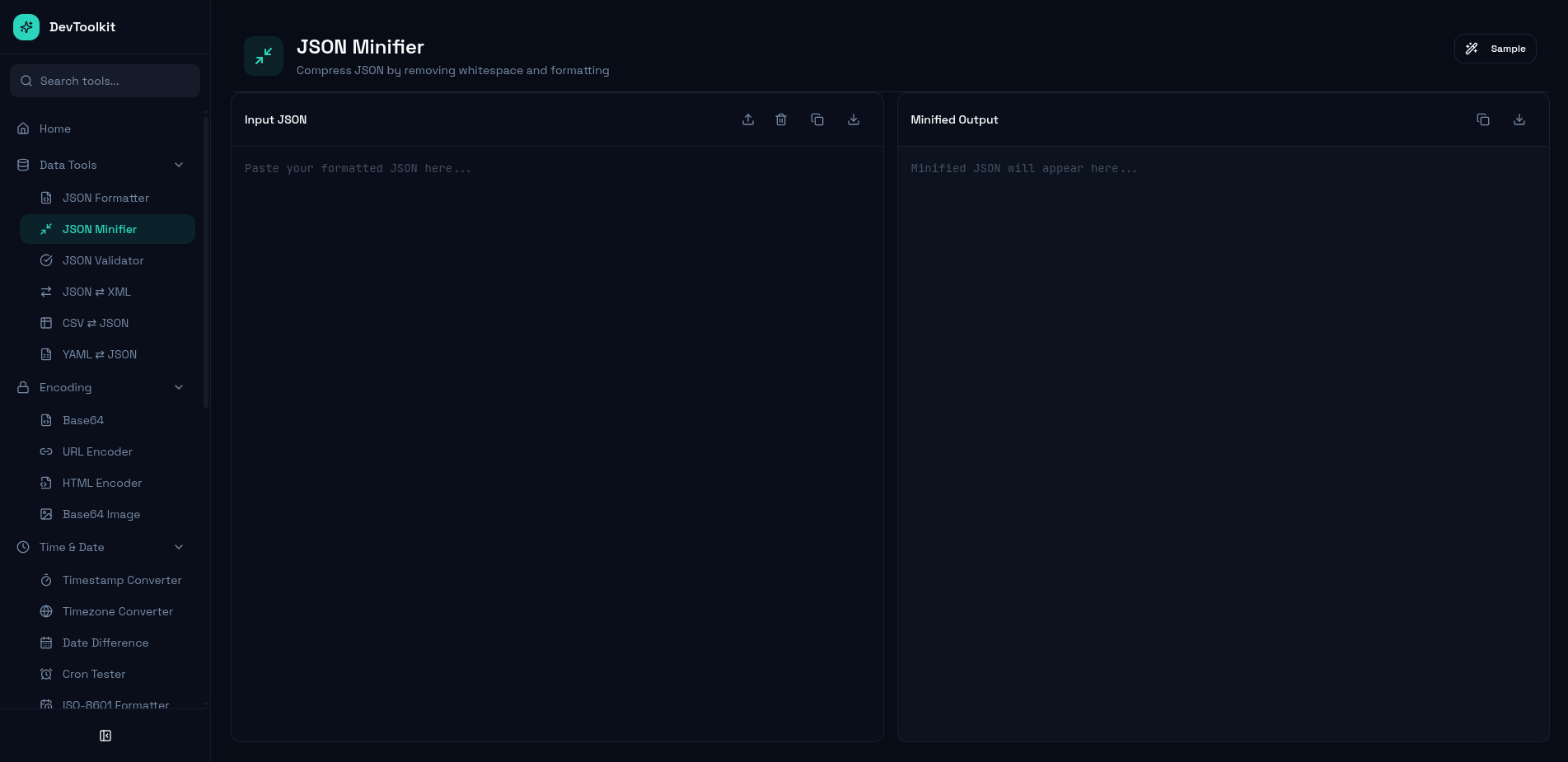
Task: Click the DevToolkit sparkle logo icon
Action: [26, 26]
